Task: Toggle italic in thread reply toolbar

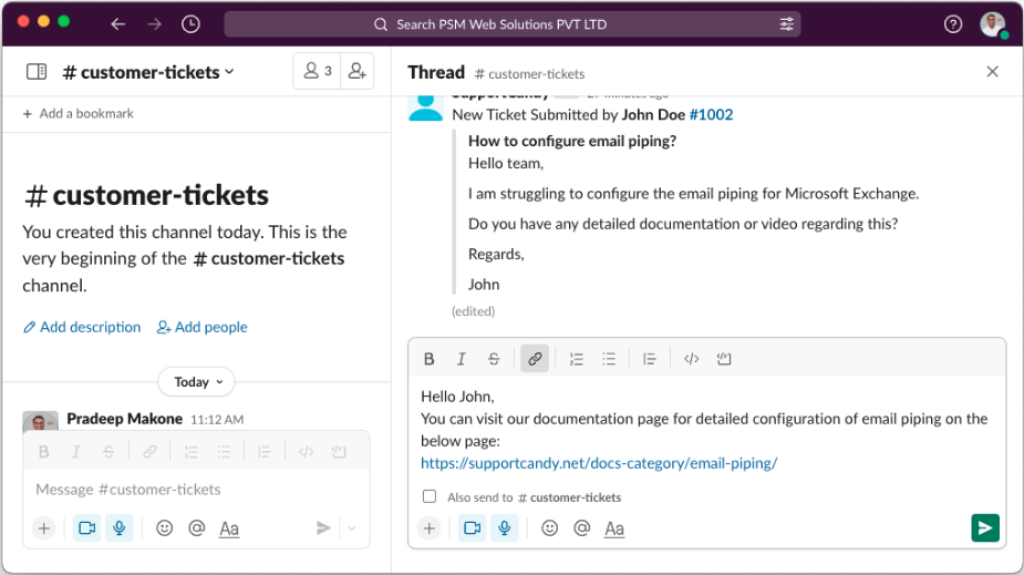Action: click(x=461, y=359)
